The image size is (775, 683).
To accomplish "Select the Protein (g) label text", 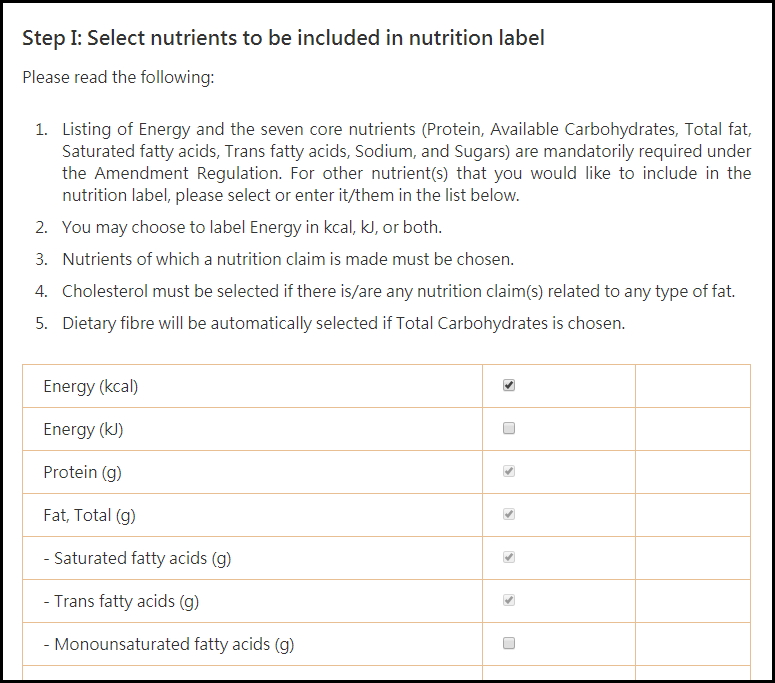I will click(x=82, y=472).
